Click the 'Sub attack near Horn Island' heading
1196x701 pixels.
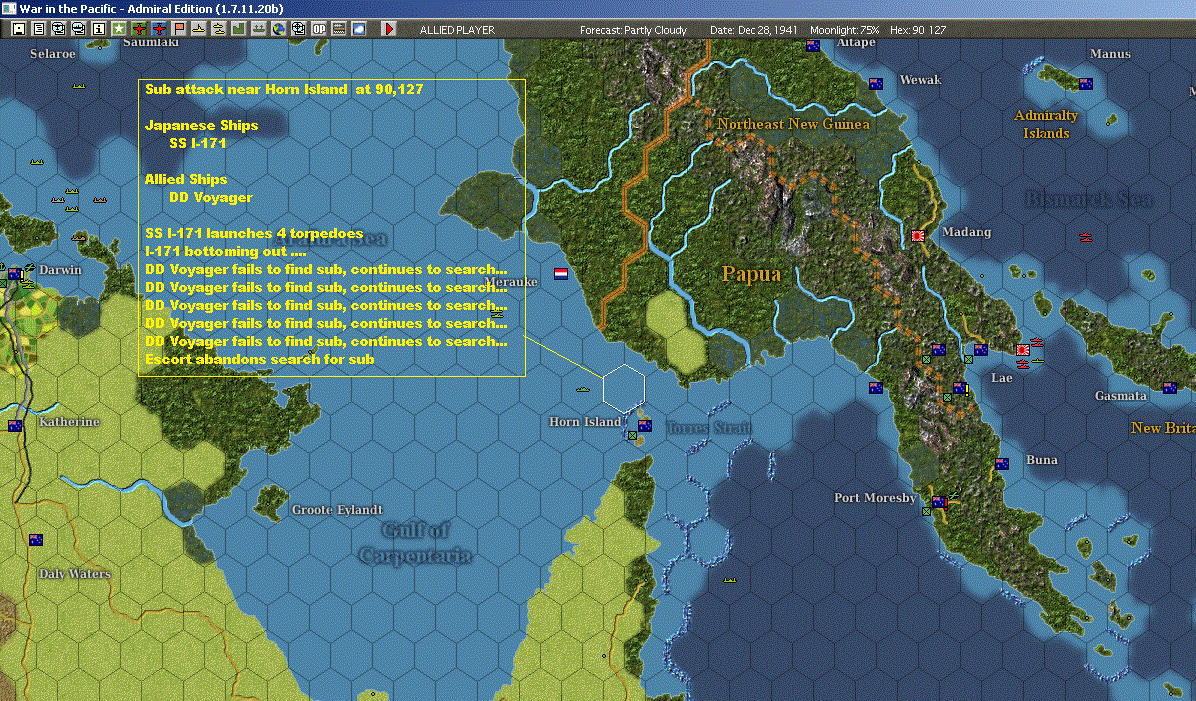click(246, 89)
